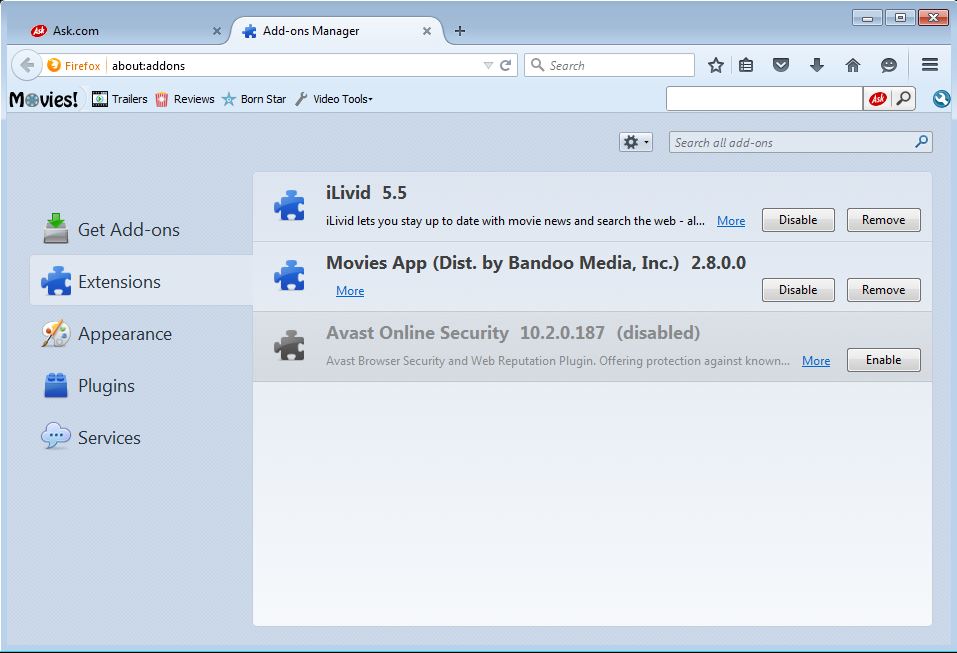Screen dimensions: 957x653
Task: Open More link for iLivid
Action: (731, 221)
